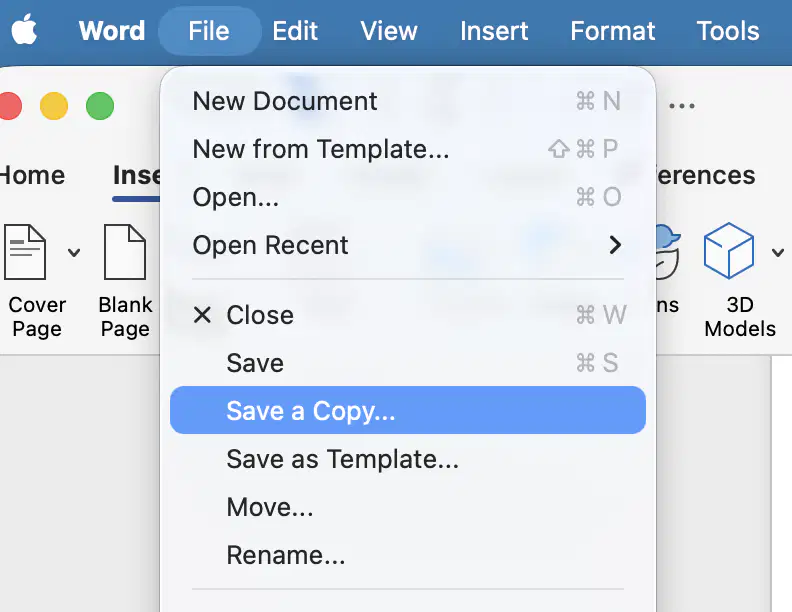
Task: Click the red close window button
Action: click(x=10, y=106)
